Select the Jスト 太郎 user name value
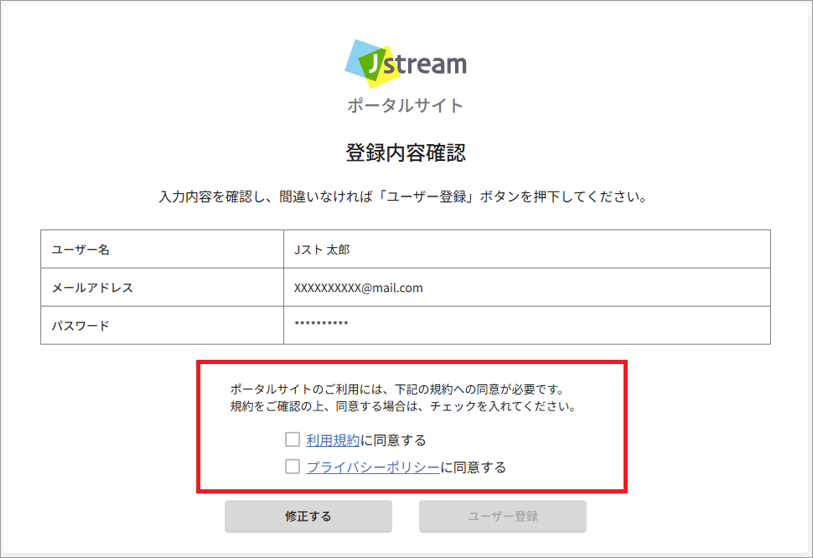The width and height of the screenshot is (813, 558). [322, 250]
